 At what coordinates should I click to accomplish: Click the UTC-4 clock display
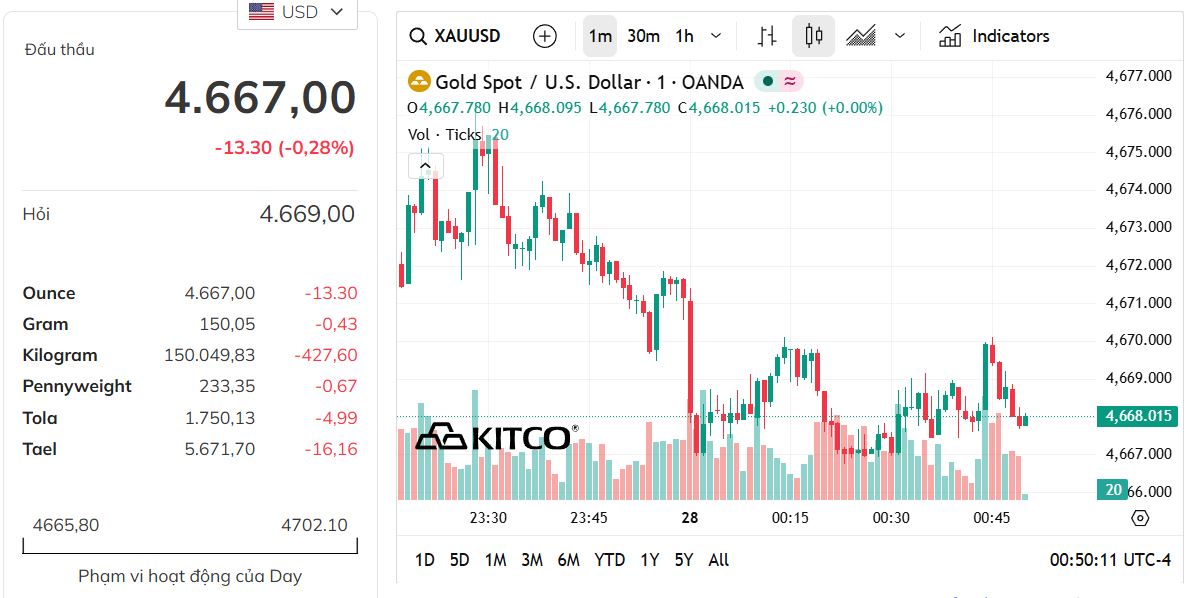click(x=1110, y=560)
